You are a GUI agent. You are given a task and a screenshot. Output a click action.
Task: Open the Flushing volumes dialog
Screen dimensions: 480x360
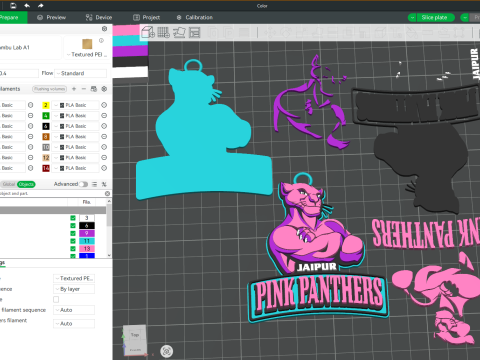pos(50,89)
